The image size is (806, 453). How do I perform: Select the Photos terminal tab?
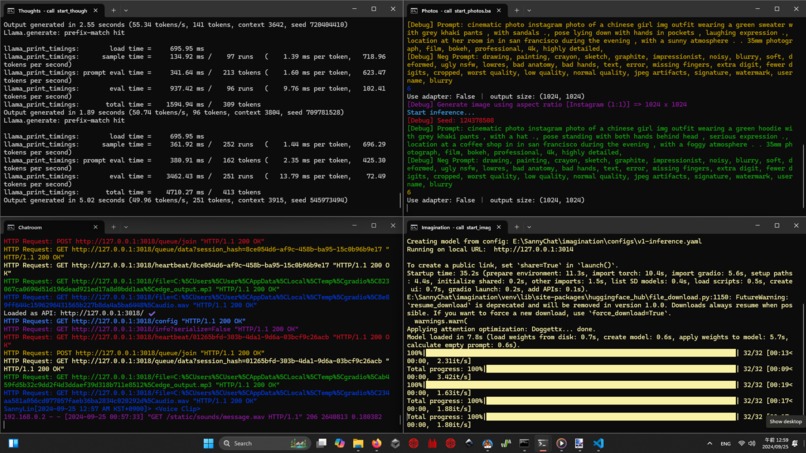pyautogui.click(x=456, y=10)
